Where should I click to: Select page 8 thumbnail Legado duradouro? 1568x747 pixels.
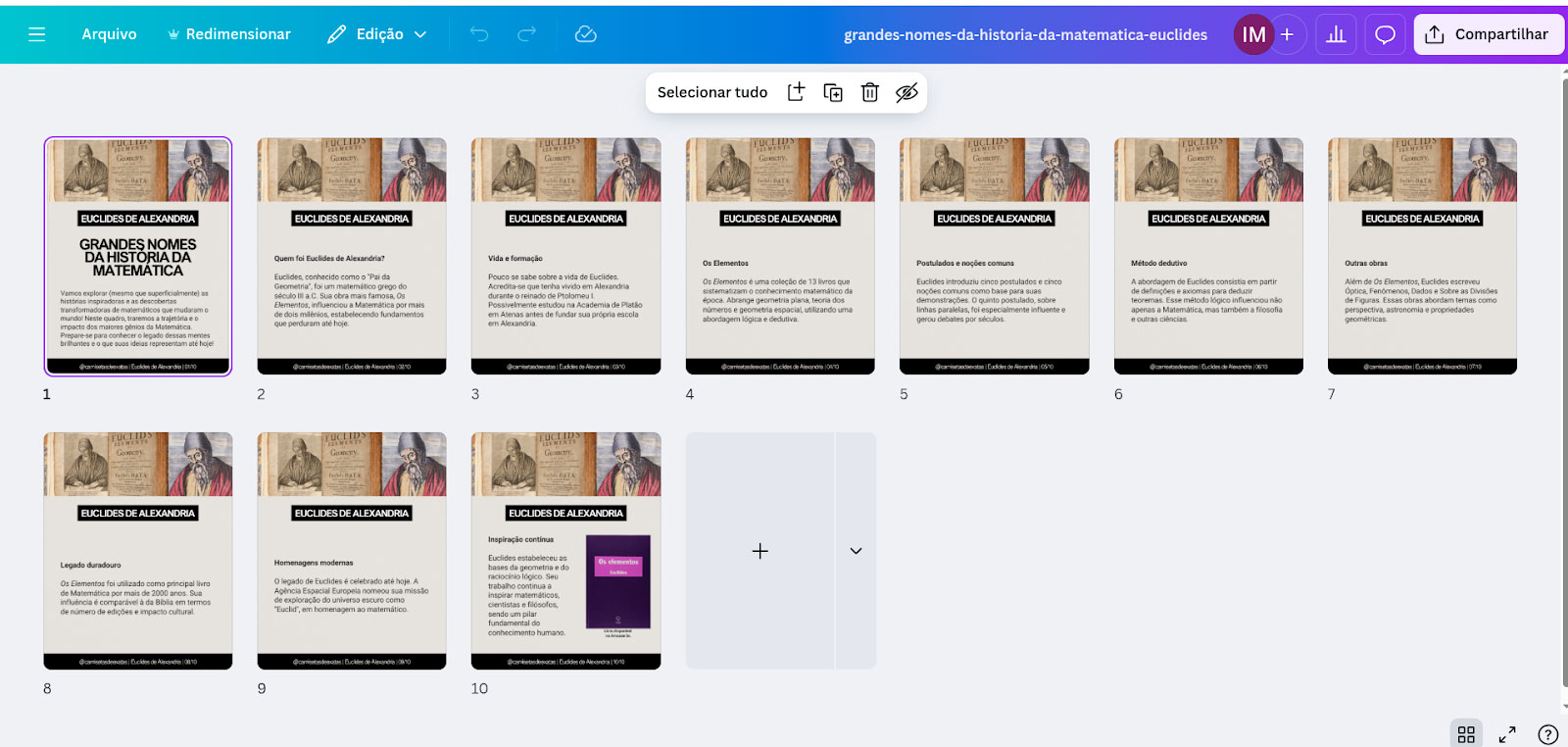pyautogui.click(x=138, y=551)
